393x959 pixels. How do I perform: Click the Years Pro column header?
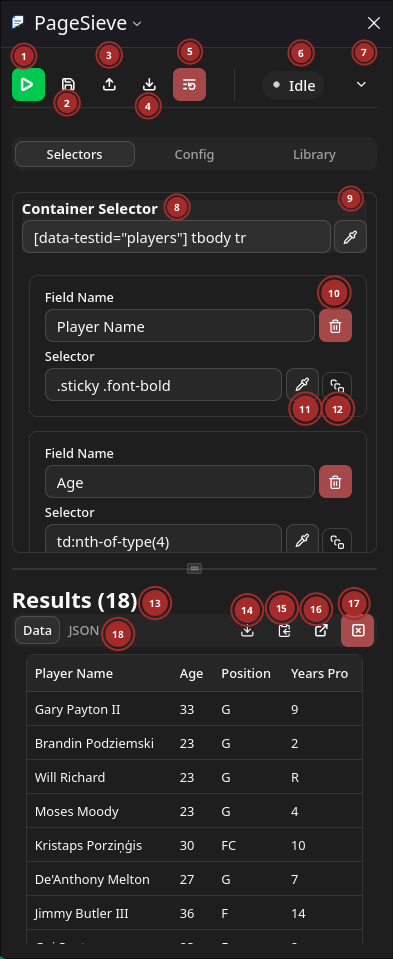pos(320,673)
